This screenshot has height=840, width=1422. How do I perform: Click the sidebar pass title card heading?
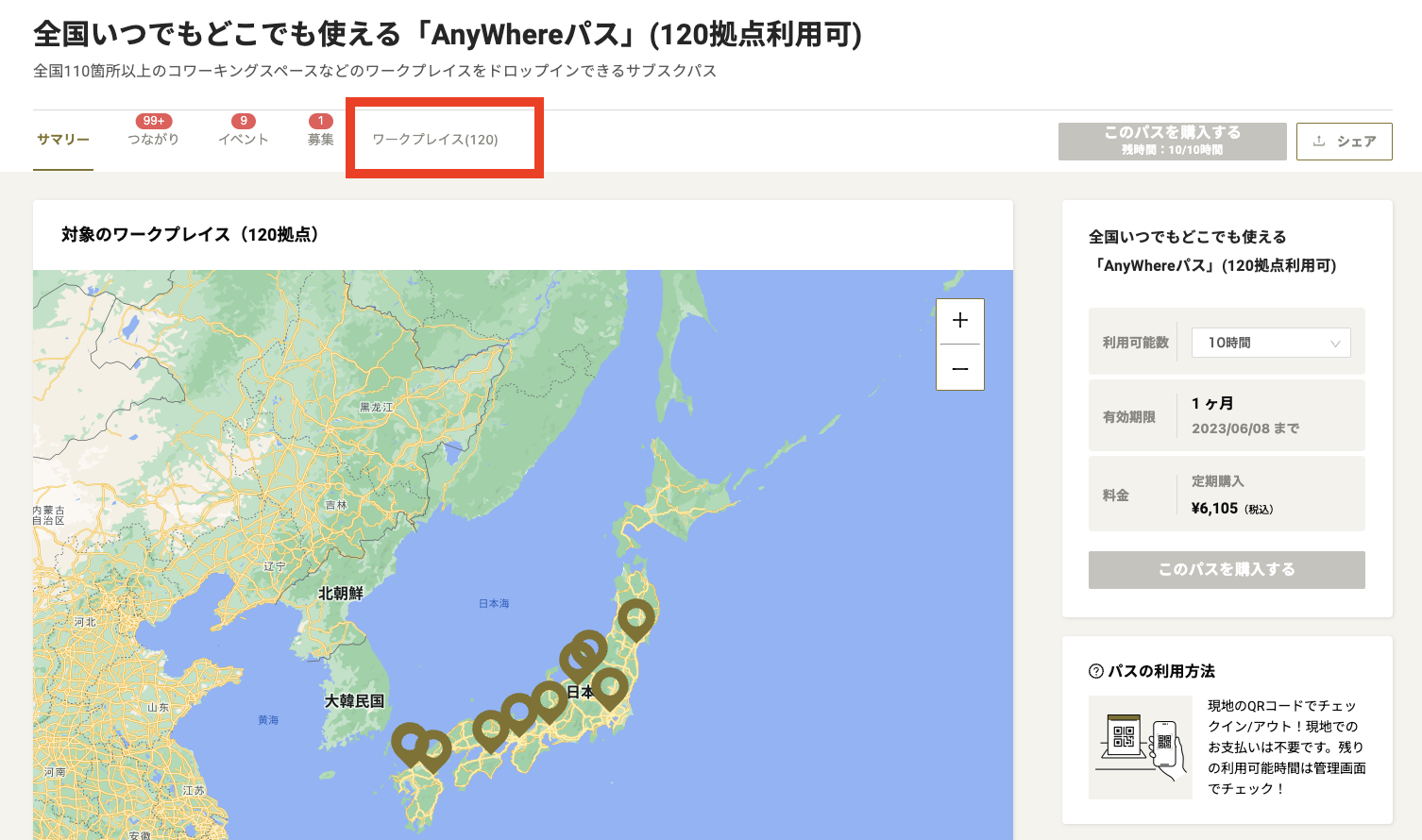[1212, 251]
